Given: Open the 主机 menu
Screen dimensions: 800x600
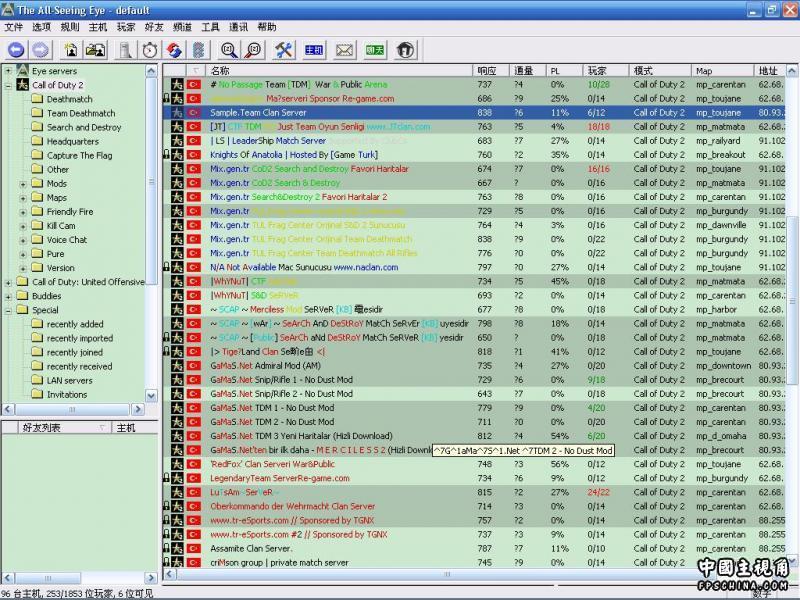Looking at the screenshot, I should [98, 27].
